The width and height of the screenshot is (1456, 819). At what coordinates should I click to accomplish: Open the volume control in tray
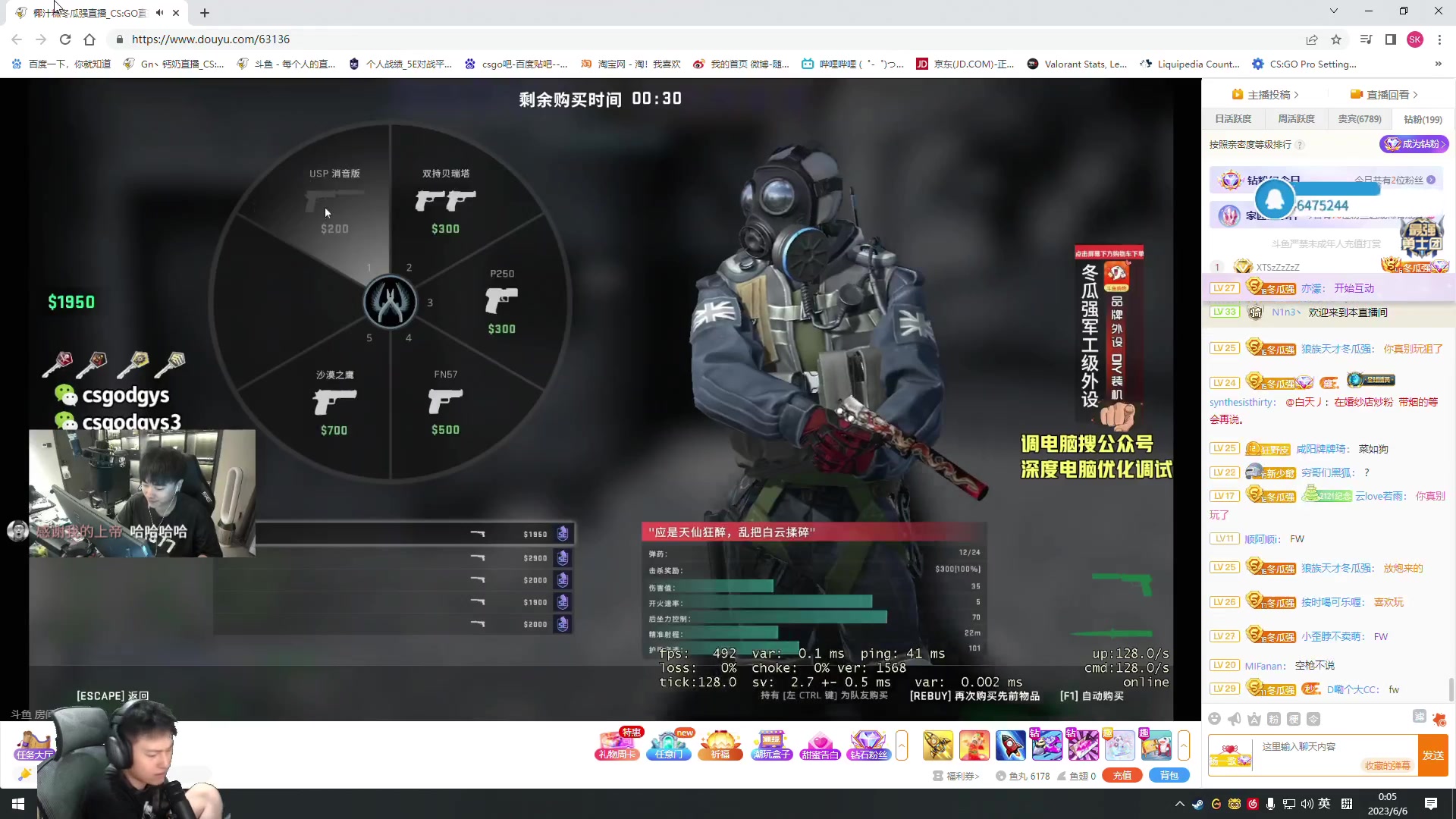pos(1307,804)
